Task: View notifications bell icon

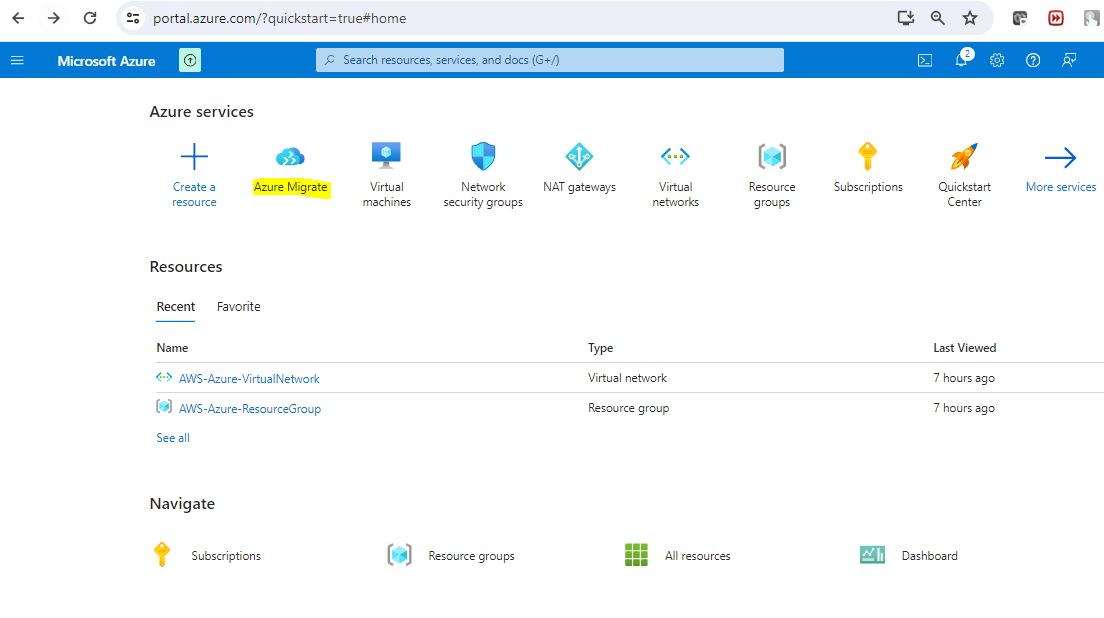Action: coord(961,60)
